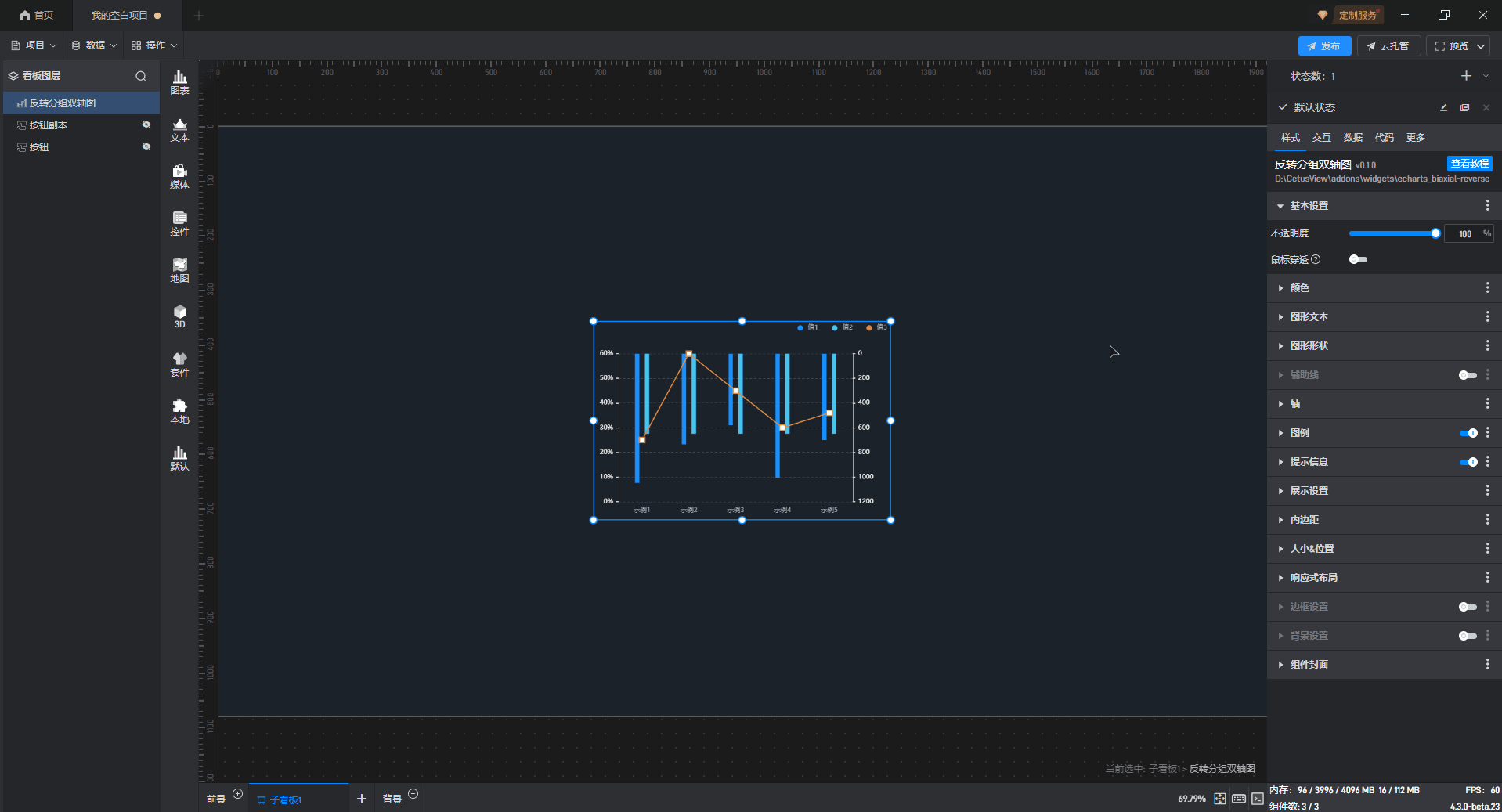Open the 查看教程 tutorial link

pos(1469,164)
